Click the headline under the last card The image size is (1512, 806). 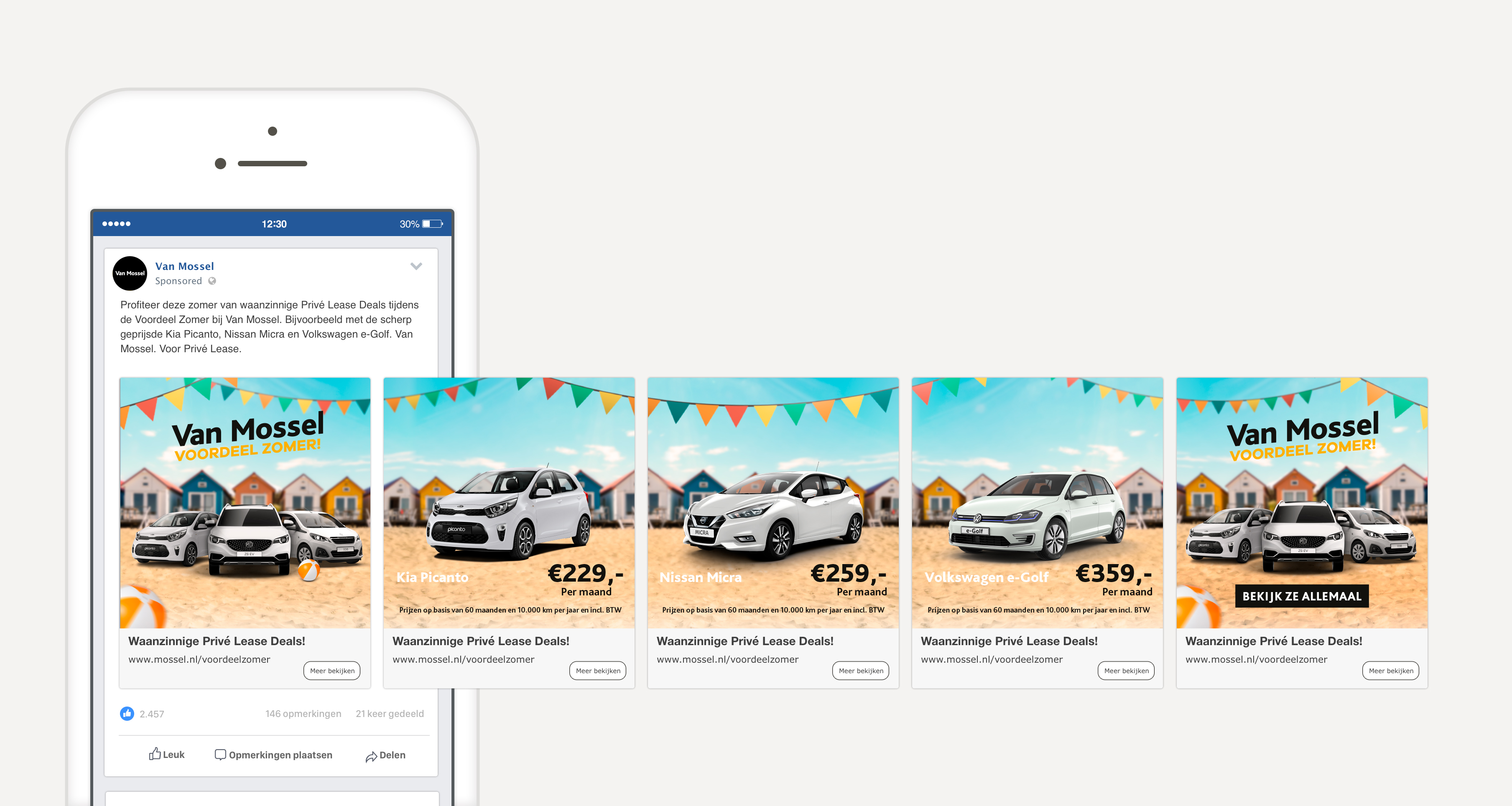point(1274,641)
